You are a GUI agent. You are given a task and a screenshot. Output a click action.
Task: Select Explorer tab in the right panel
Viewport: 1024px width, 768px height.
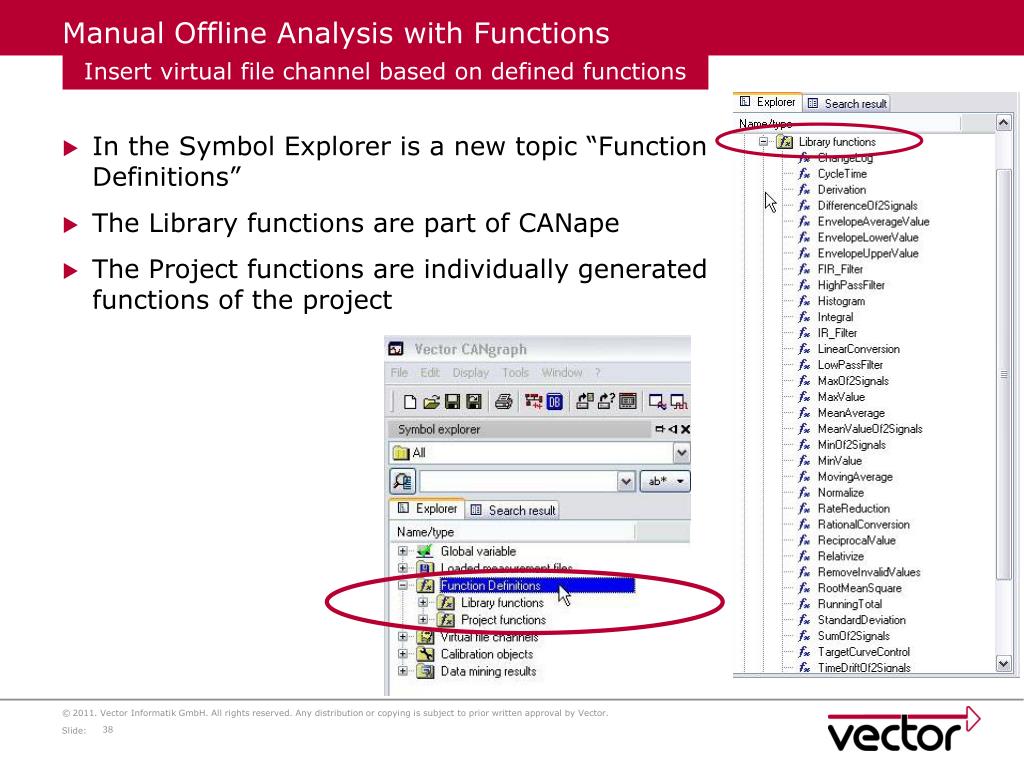click(x=767, y=102)
